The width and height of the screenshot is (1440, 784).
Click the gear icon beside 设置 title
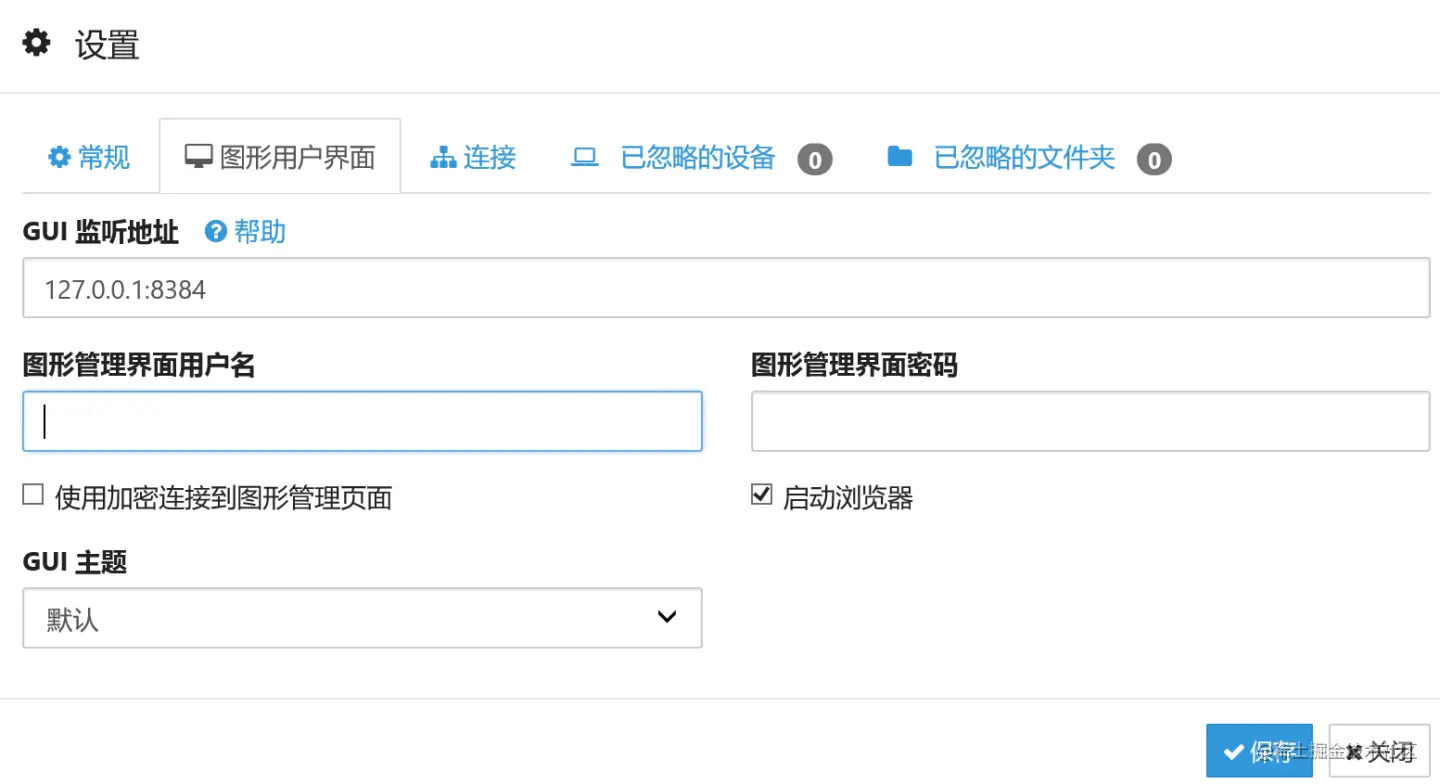(x=37, y=44)
